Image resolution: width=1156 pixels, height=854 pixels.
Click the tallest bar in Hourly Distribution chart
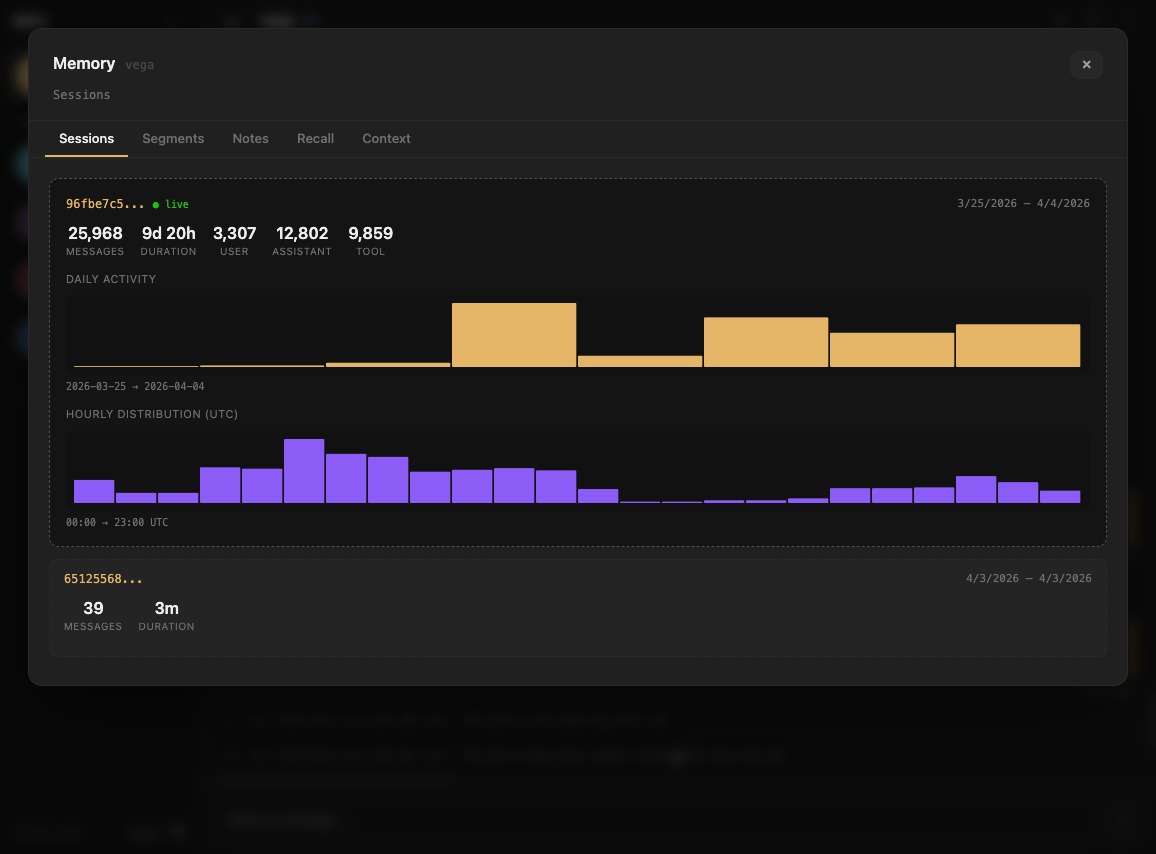[x=304, y=470]
